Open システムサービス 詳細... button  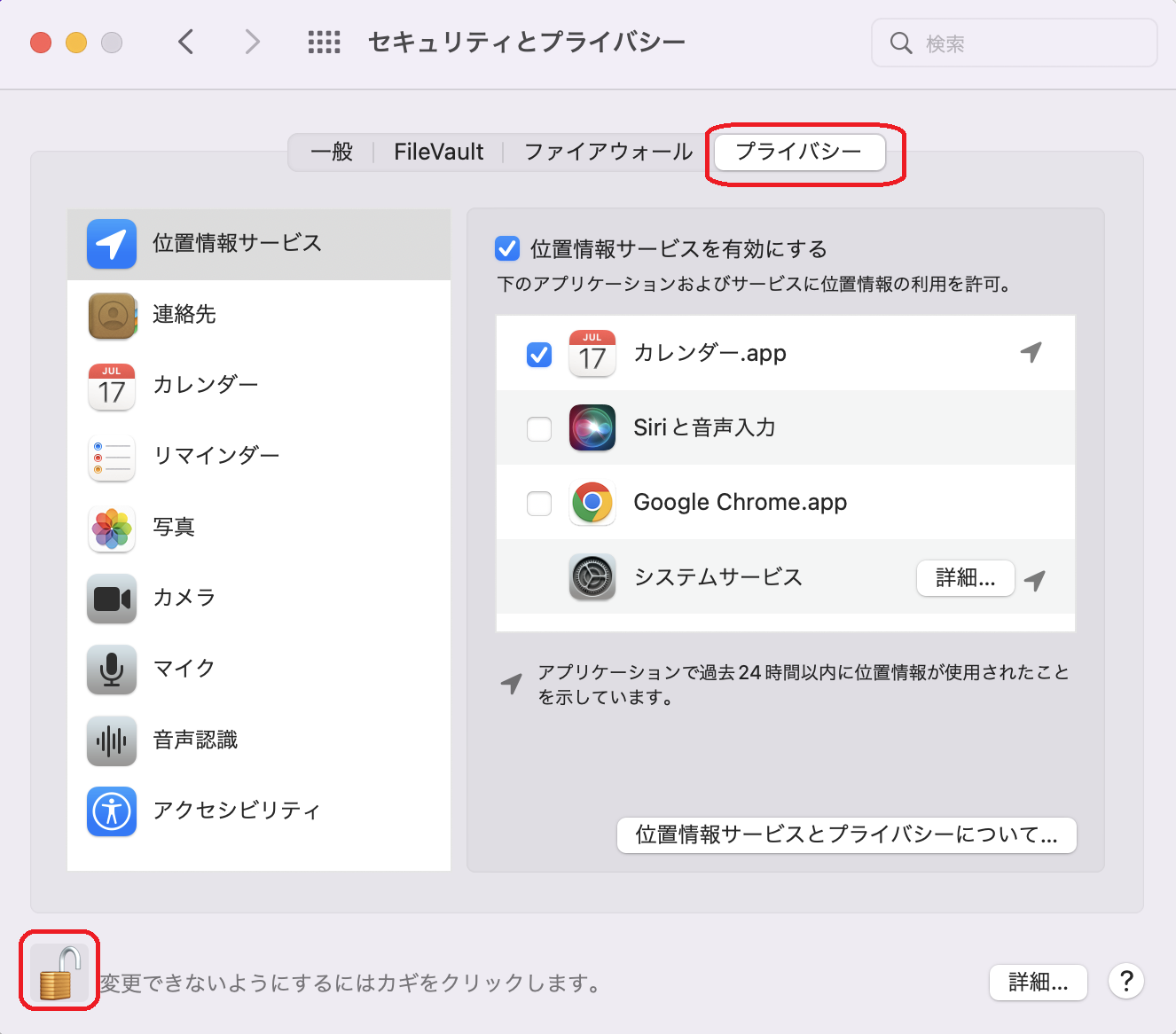[x=965, y=578]
